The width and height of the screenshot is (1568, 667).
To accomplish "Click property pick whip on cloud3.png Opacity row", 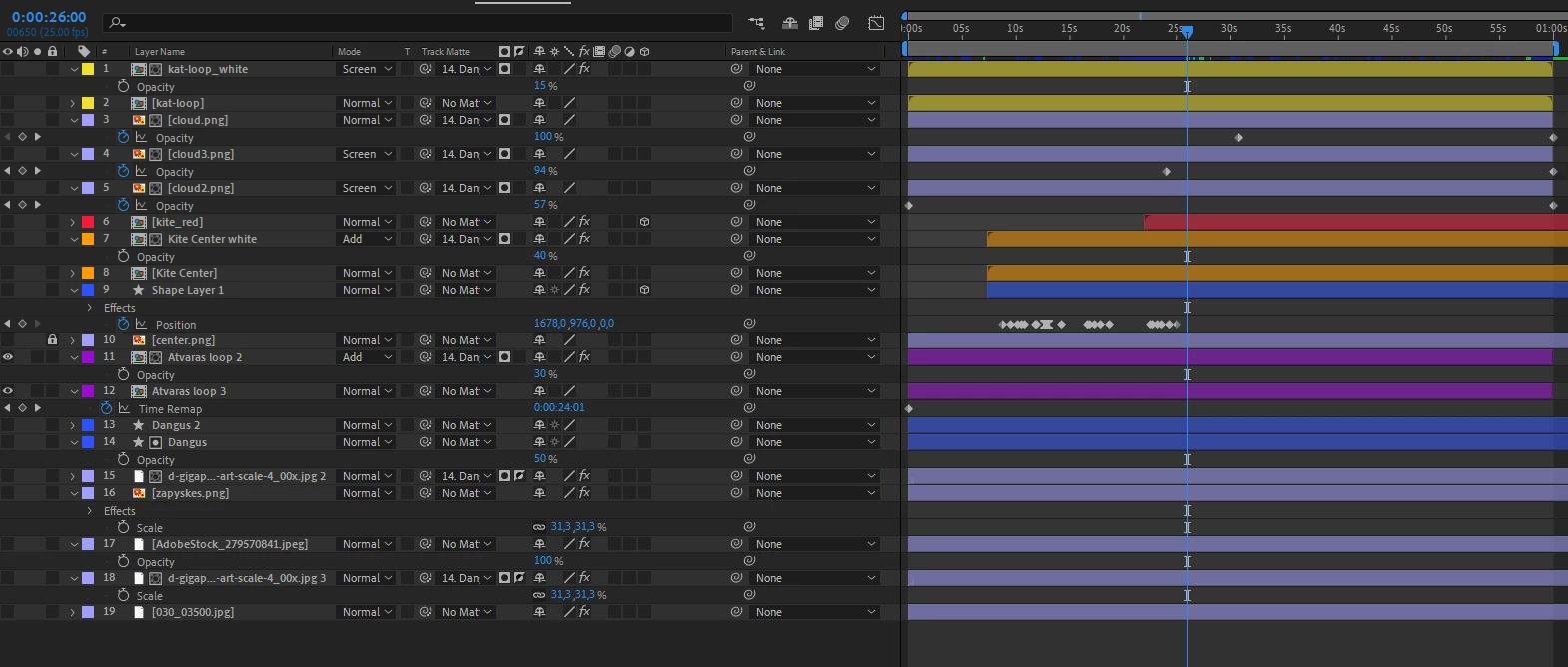I will click(x=749, y=171).
